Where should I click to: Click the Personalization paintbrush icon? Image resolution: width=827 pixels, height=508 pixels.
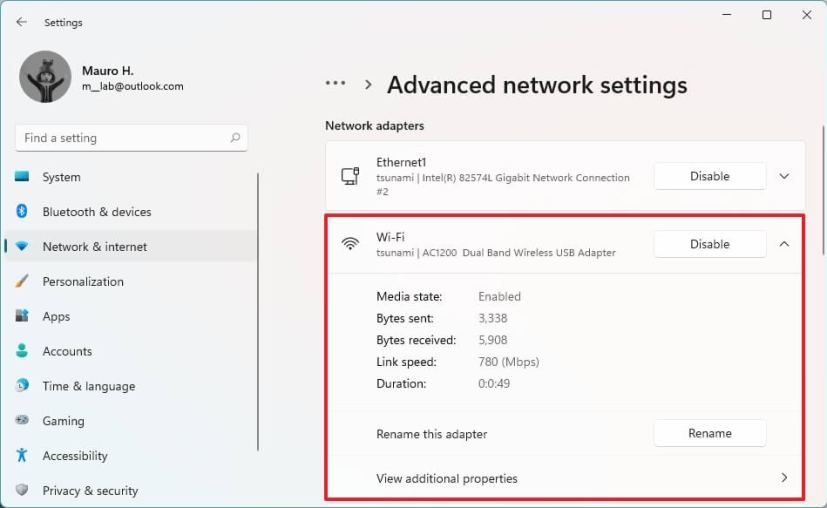[22, 282]
